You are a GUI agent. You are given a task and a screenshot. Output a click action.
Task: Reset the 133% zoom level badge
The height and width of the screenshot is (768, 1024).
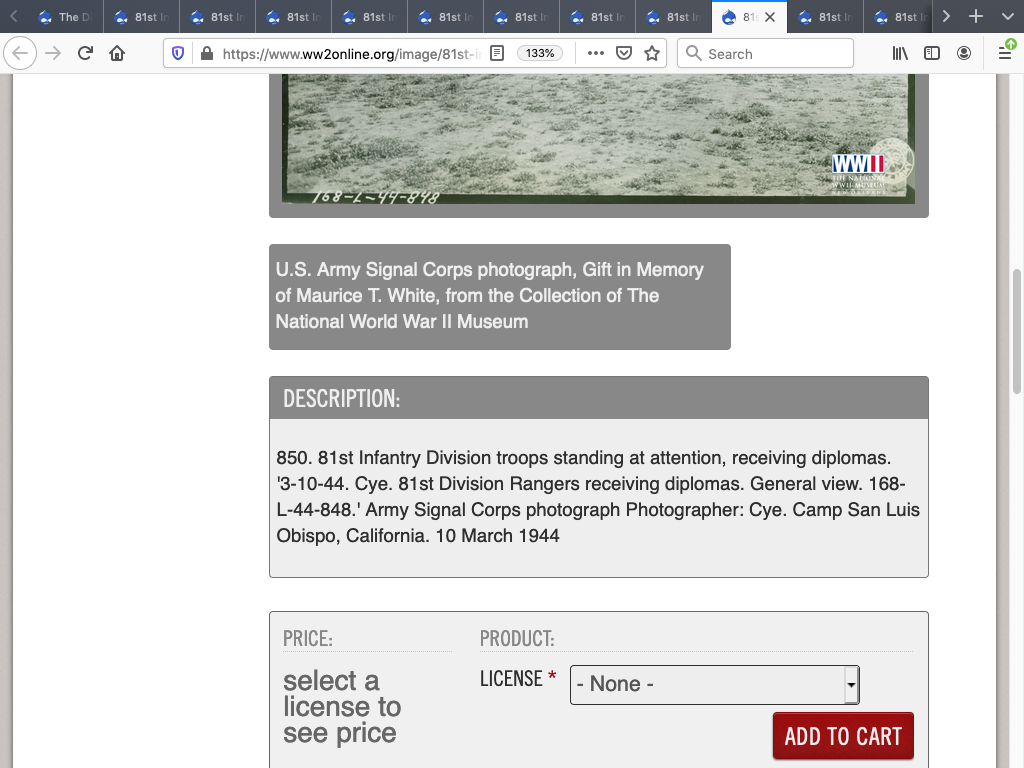[x=540, y=54]
